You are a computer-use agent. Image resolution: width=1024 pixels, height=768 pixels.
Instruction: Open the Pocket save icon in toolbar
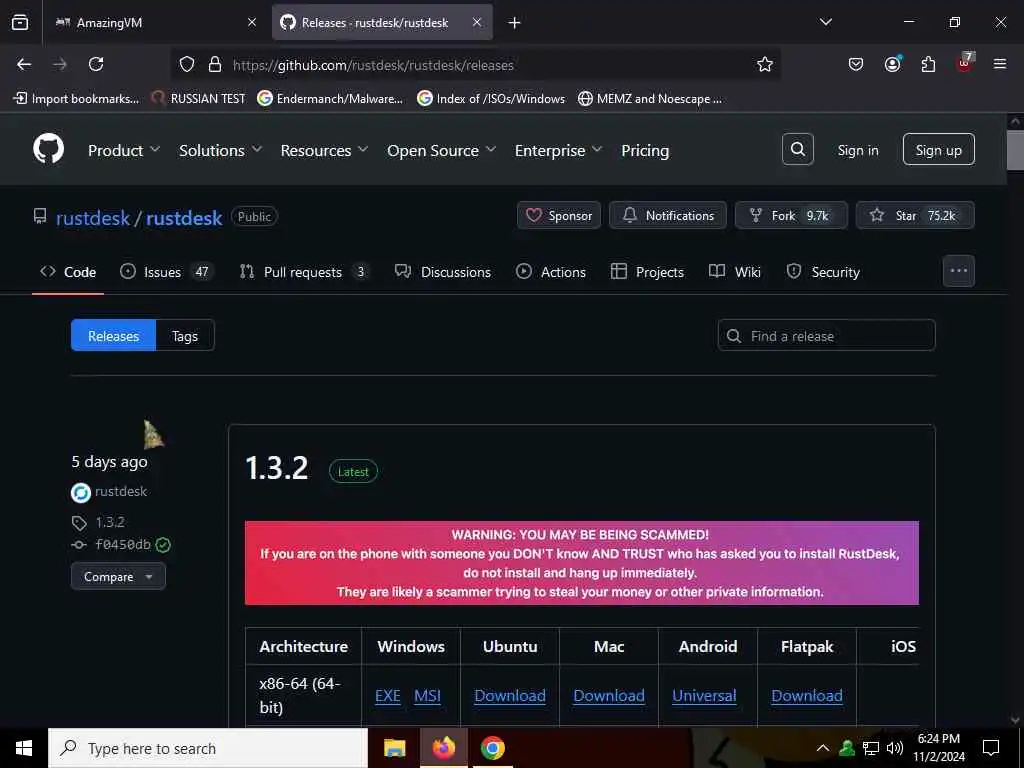click(x=856, y=64)
